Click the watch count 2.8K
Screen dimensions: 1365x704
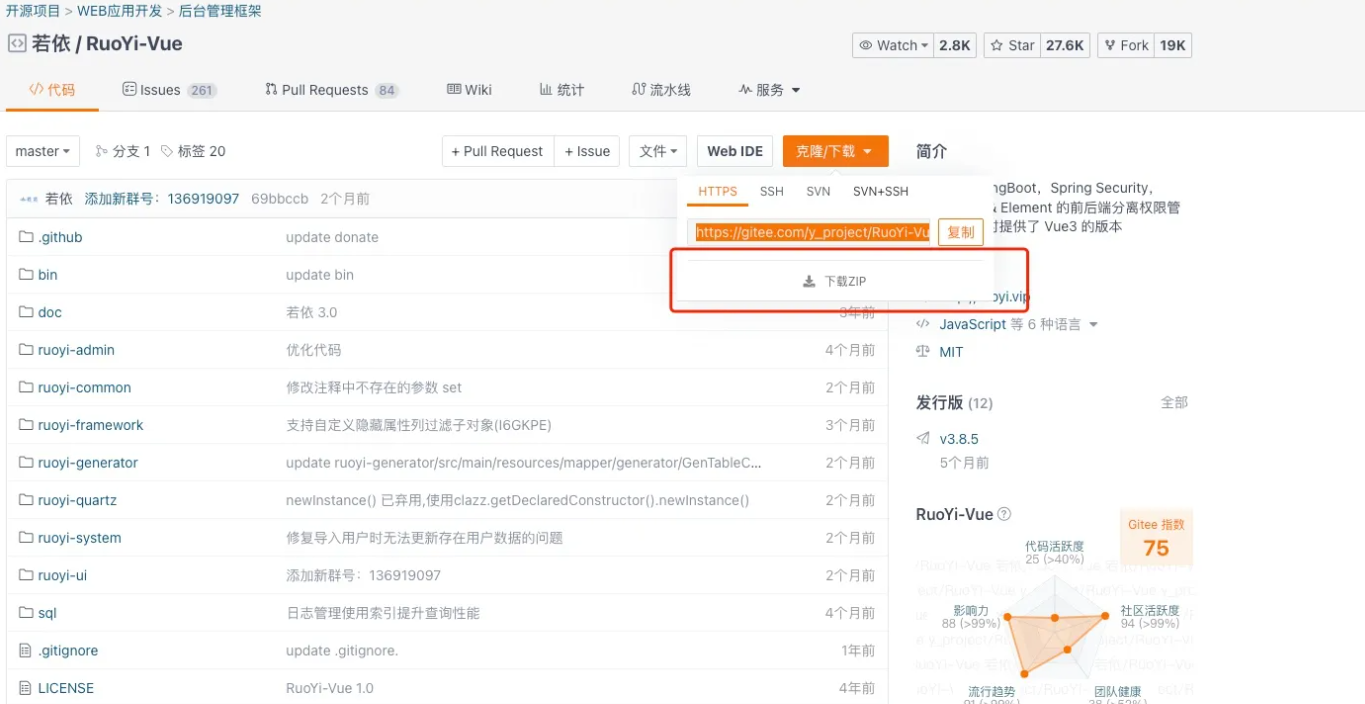[955, 45]
